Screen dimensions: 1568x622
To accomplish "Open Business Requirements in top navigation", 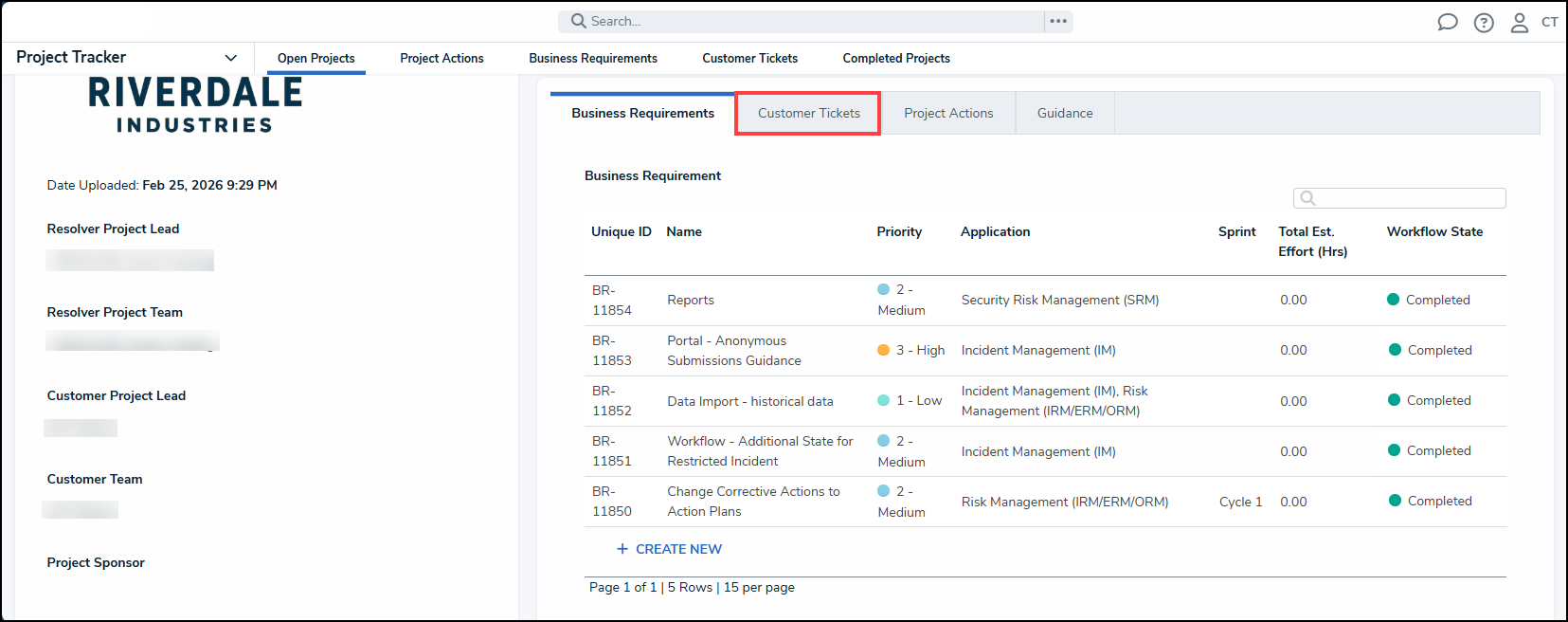I will (x=592, y=58).
